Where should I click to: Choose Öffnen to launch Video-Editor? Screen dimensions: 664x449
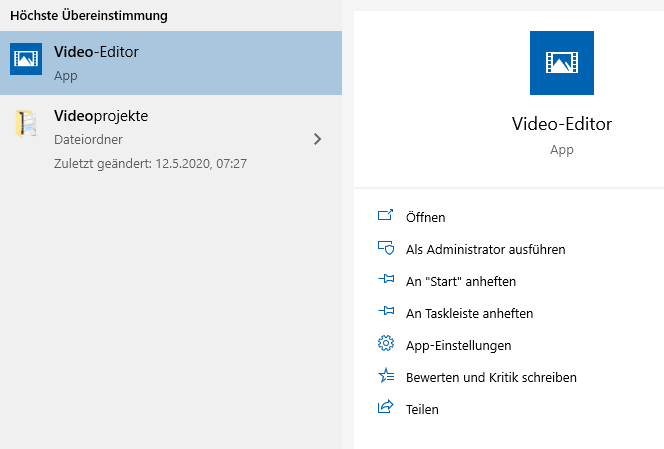(426, 217)
